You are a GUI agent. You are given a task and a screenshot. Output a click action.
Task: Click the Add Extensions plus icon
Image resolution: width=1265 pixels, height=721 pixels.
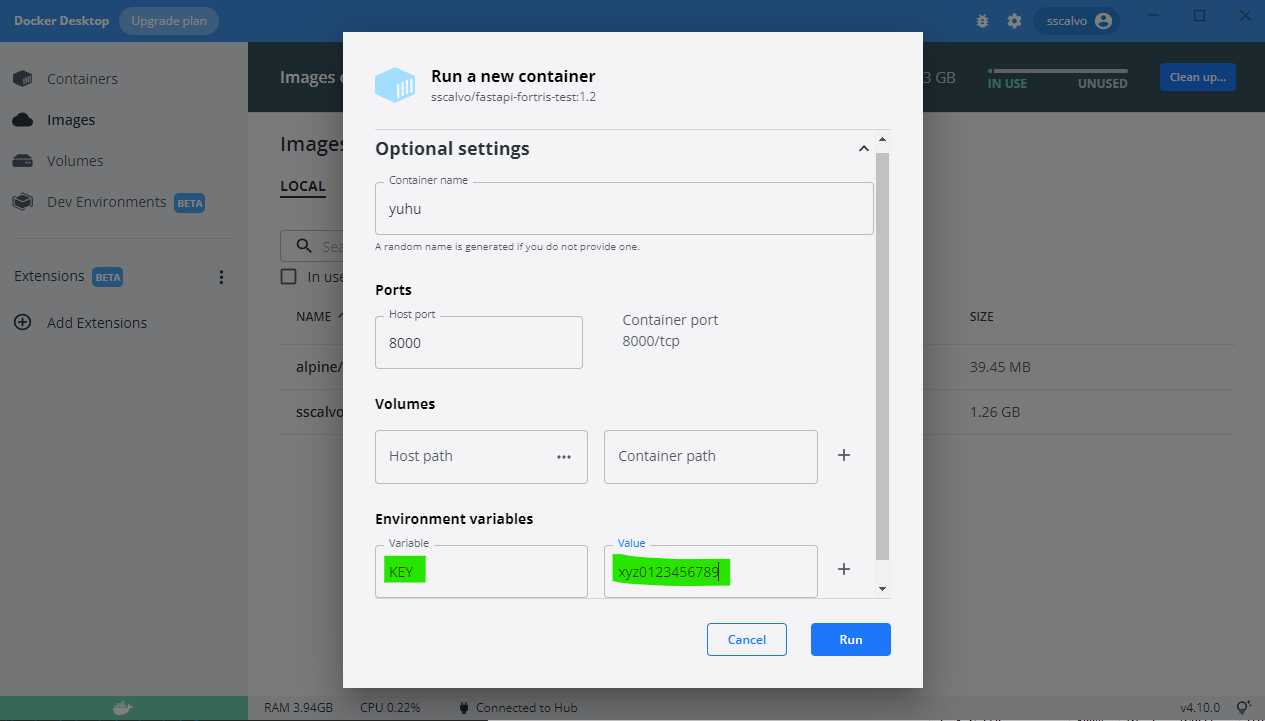[22, 323]
